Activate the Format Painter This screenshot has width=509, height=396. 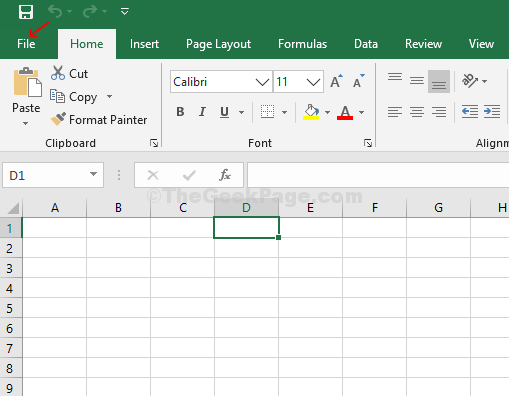click(99, 119)
